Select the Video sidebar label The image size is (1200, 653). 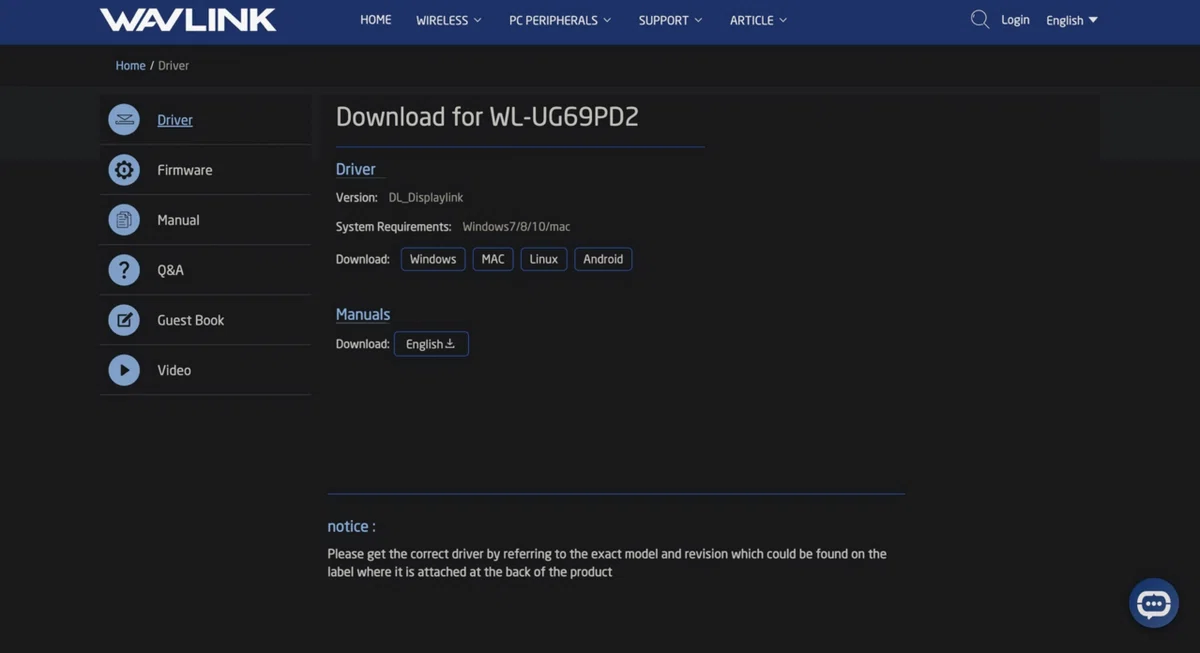point(174,370)
